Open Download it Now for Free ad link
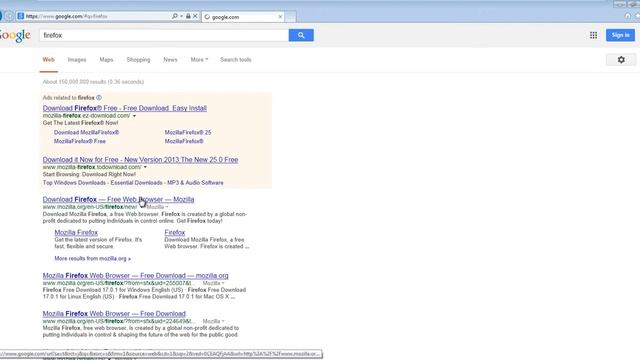640x360 pixels. tap(140, 160)
